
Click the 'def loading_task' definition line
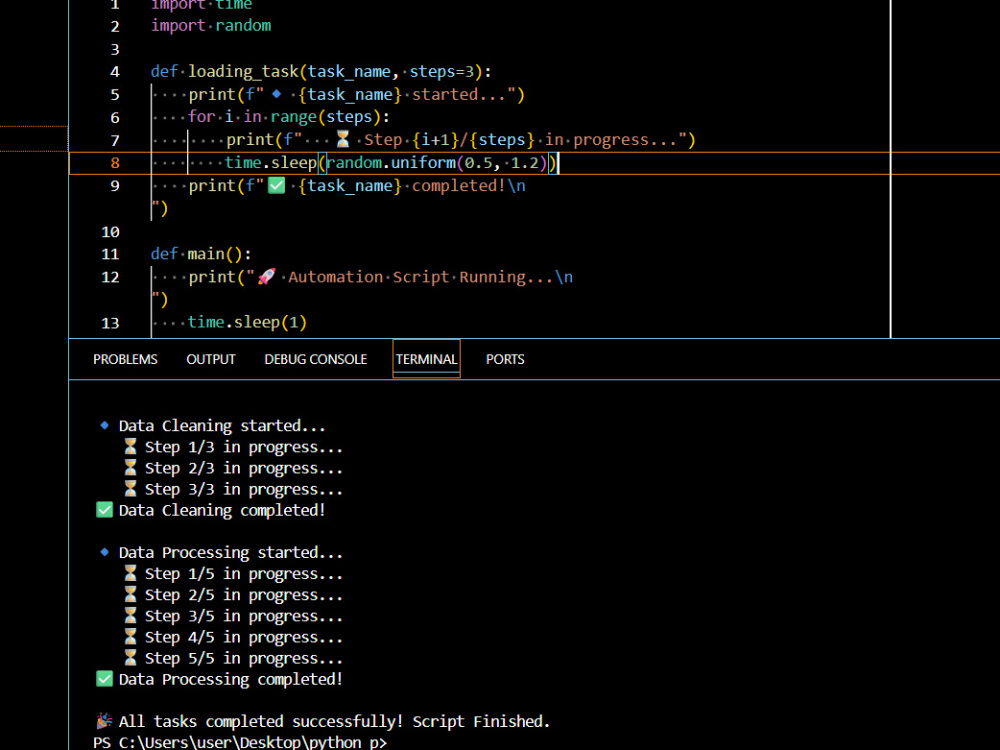(321, 71)
